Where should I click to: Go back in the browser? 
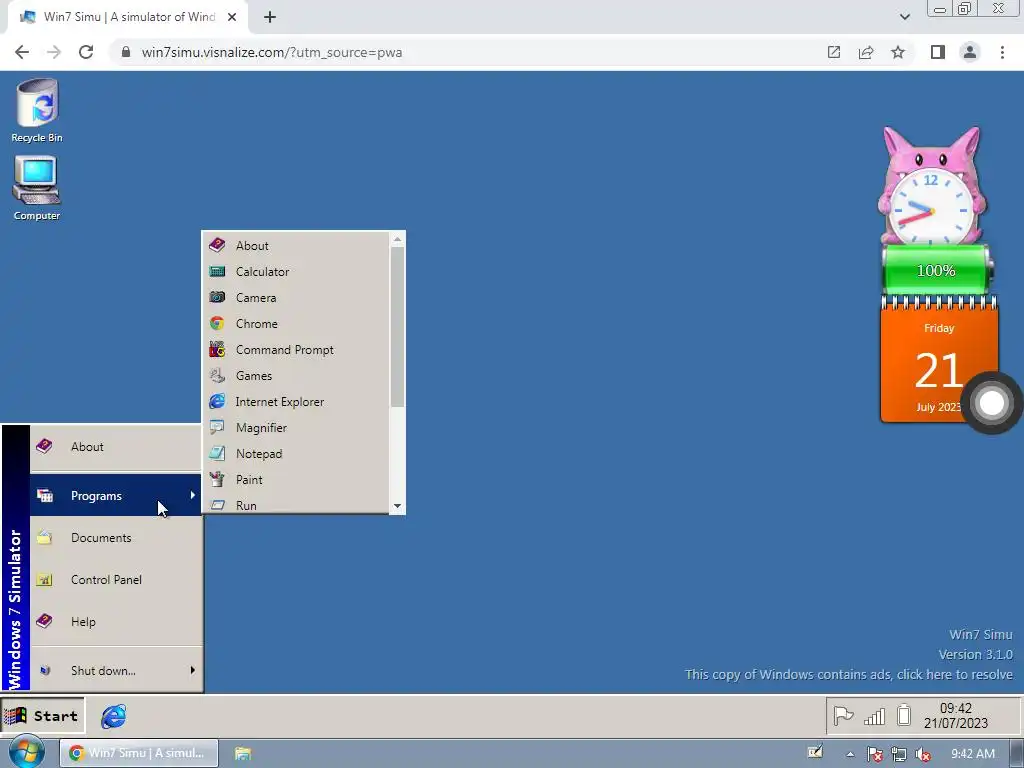22,52
